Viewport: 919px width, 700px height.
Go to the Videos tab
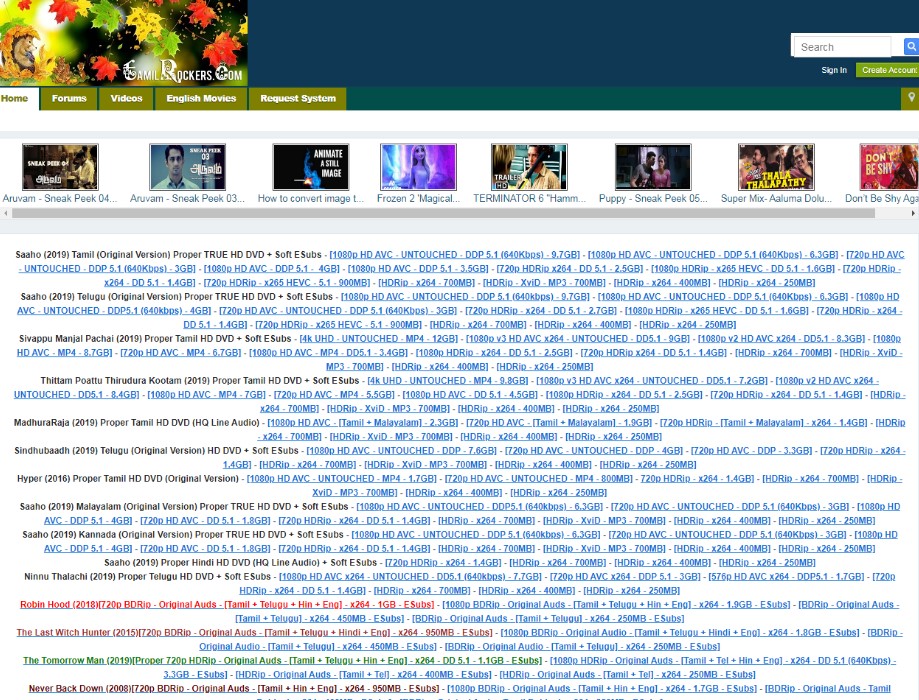click(126, 98)
